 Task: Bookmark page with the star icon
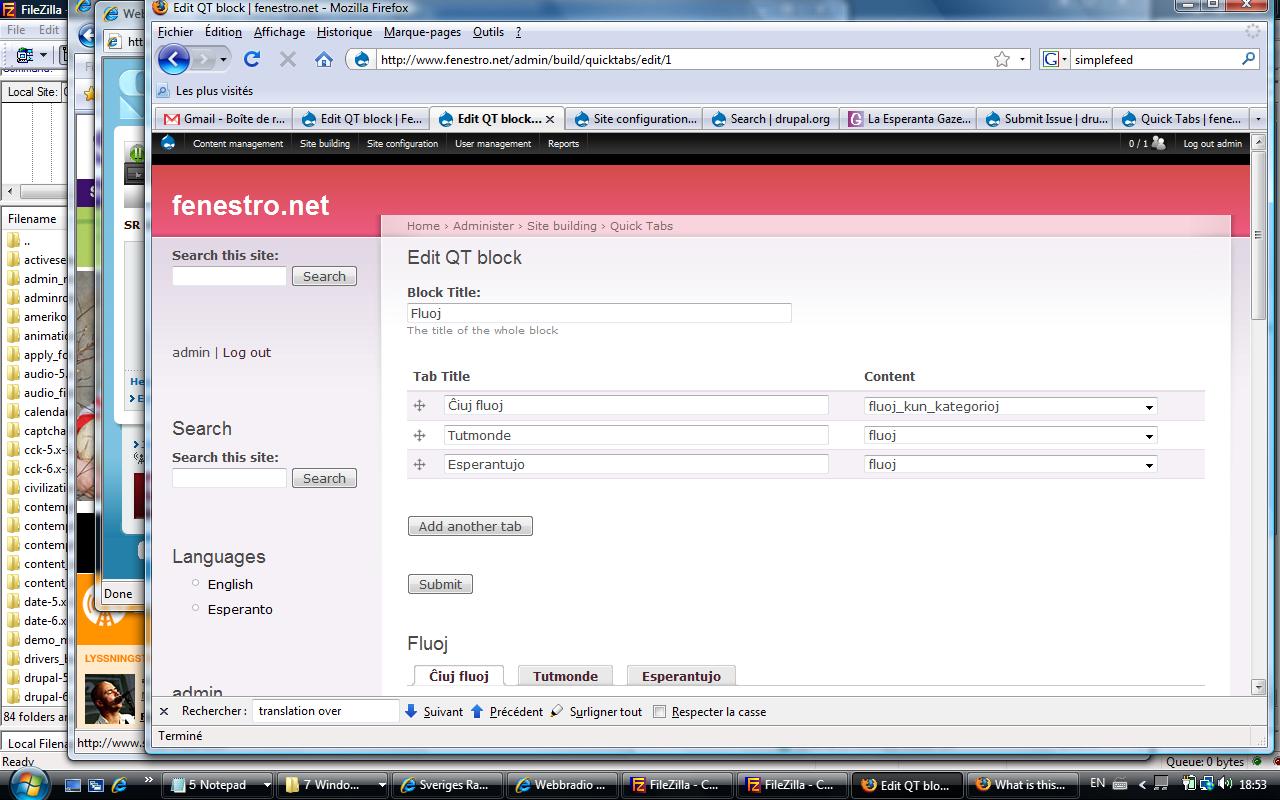click(x=1001, y=59)
